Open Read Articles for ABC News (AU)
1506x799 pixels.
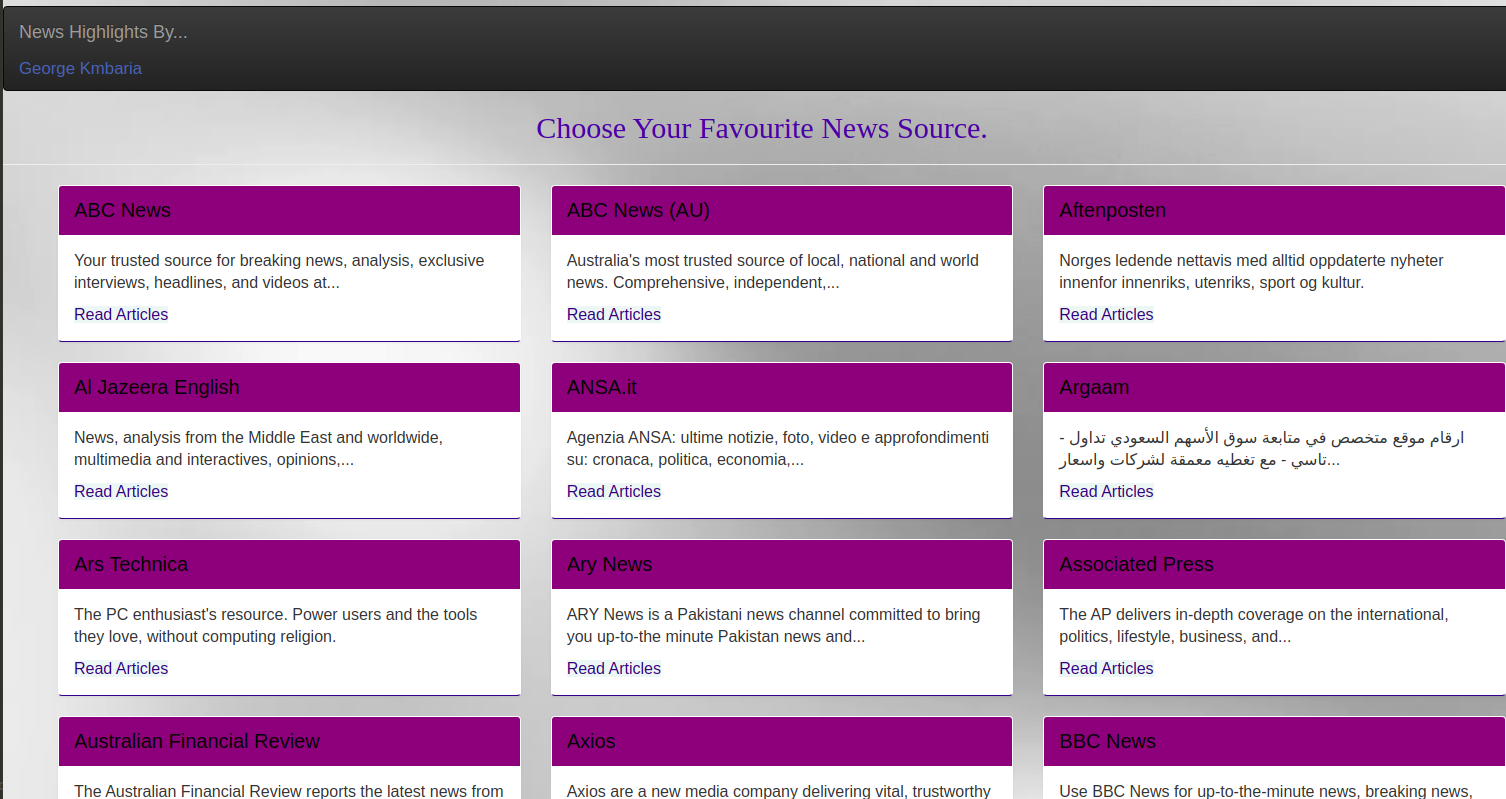(x=614, y=314)
